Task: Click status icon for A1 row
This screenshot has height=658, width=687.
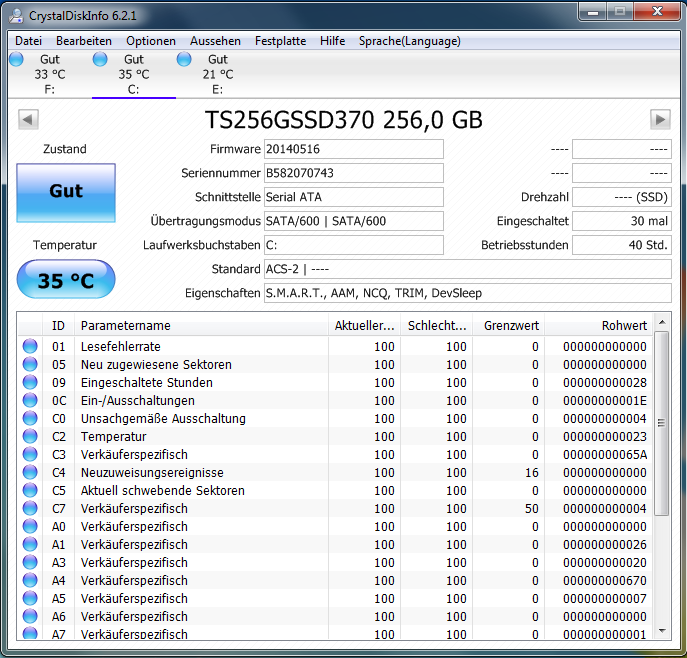Action: pyautogui.click(x=30, y=544)
